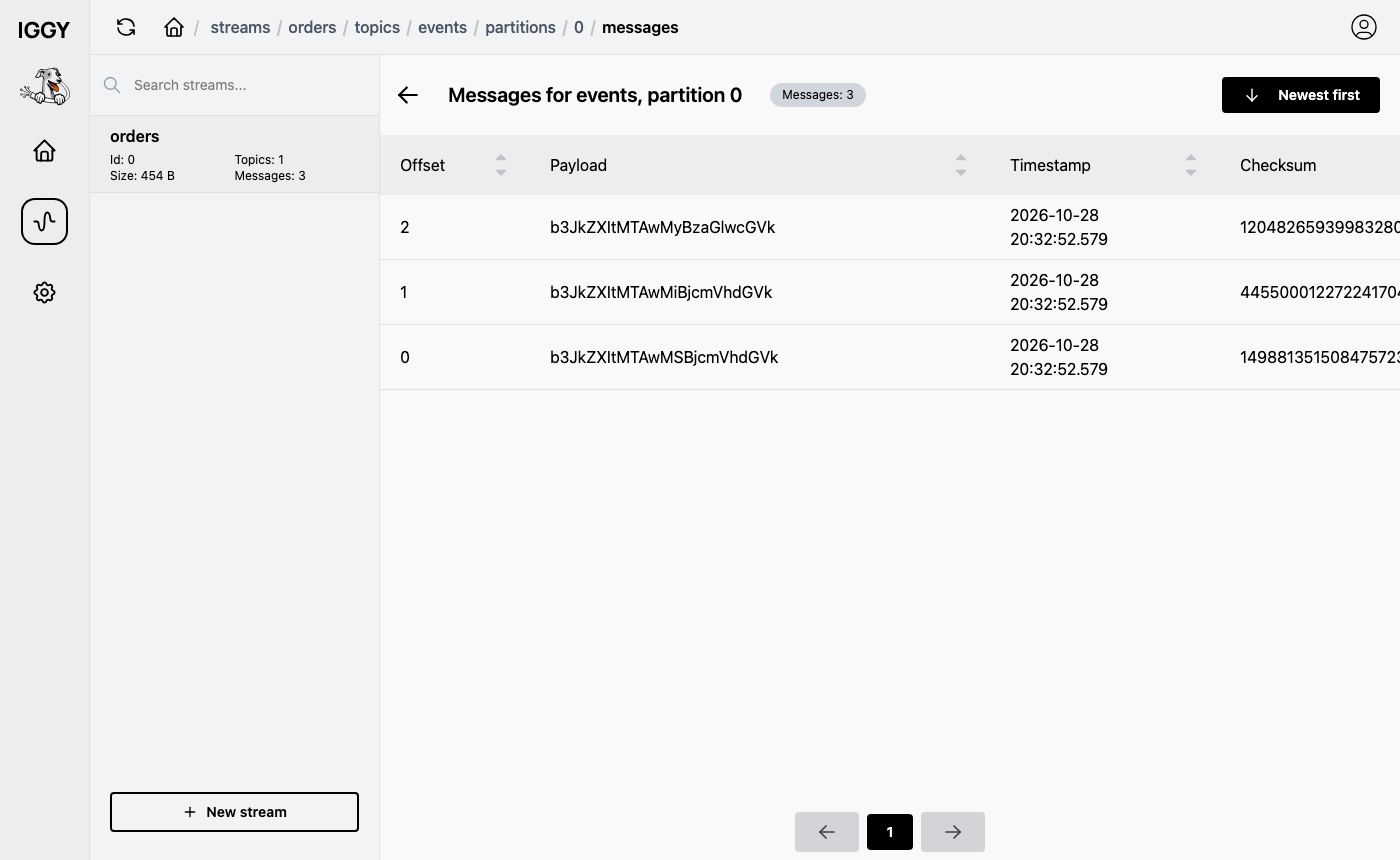Select the orders stream in the list
The image size is (1400, 860).
click(235, 154)
